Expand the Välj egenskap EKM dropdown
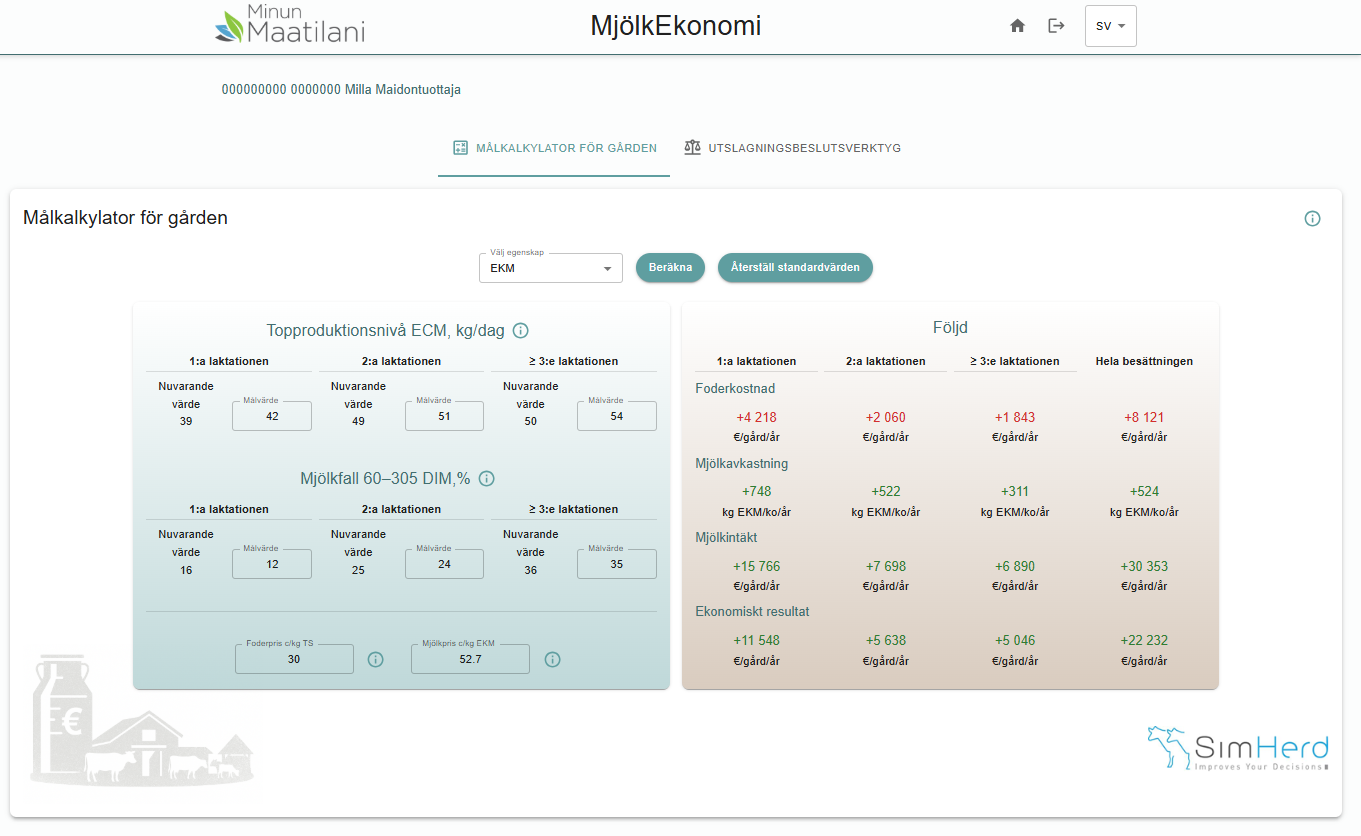Viewport: 1361px width, 836px height. 550,268
